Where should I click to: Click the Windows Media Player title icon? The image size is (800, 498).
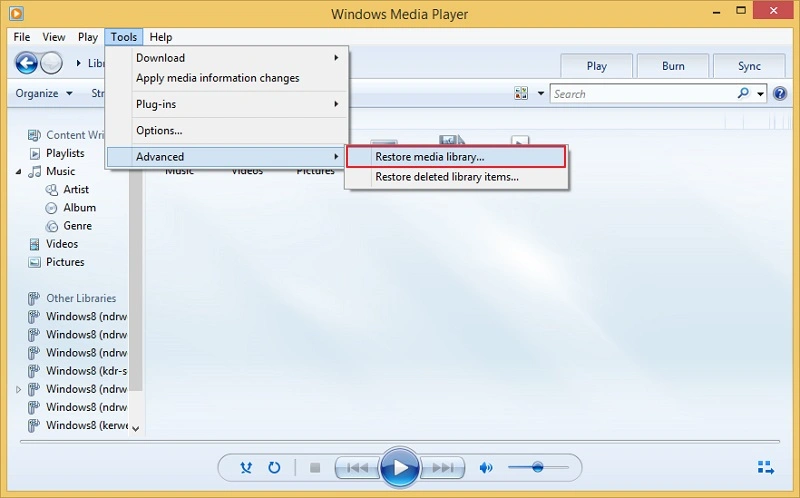pos(16,13)
